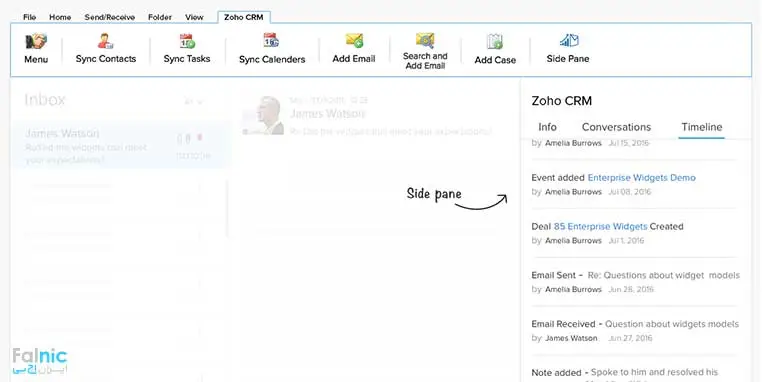
Task: Click the Sync Tasks calendar icon
Action: (x=187, y=41)
